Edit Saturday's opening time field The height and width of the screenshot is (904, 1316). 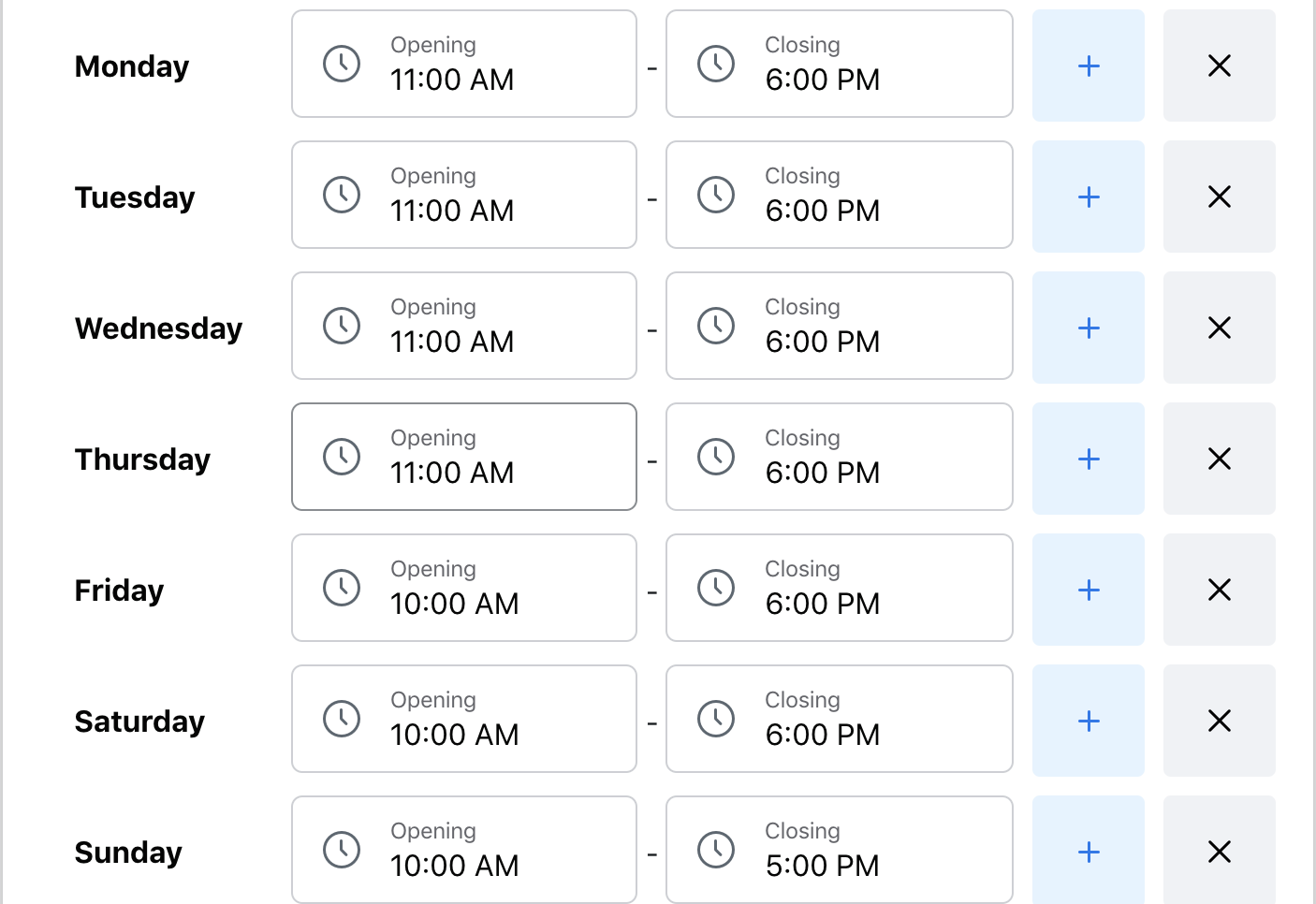pyautogui.click(x=463, y=719)
